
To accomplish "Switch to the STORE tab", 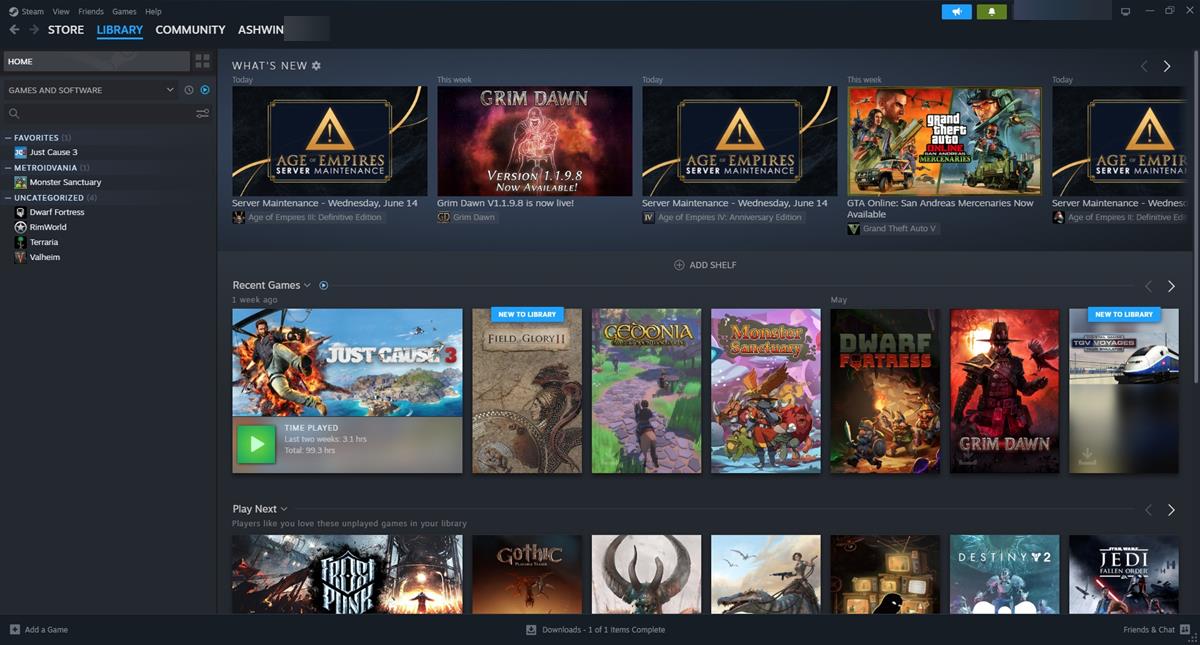I will (66, 30).
